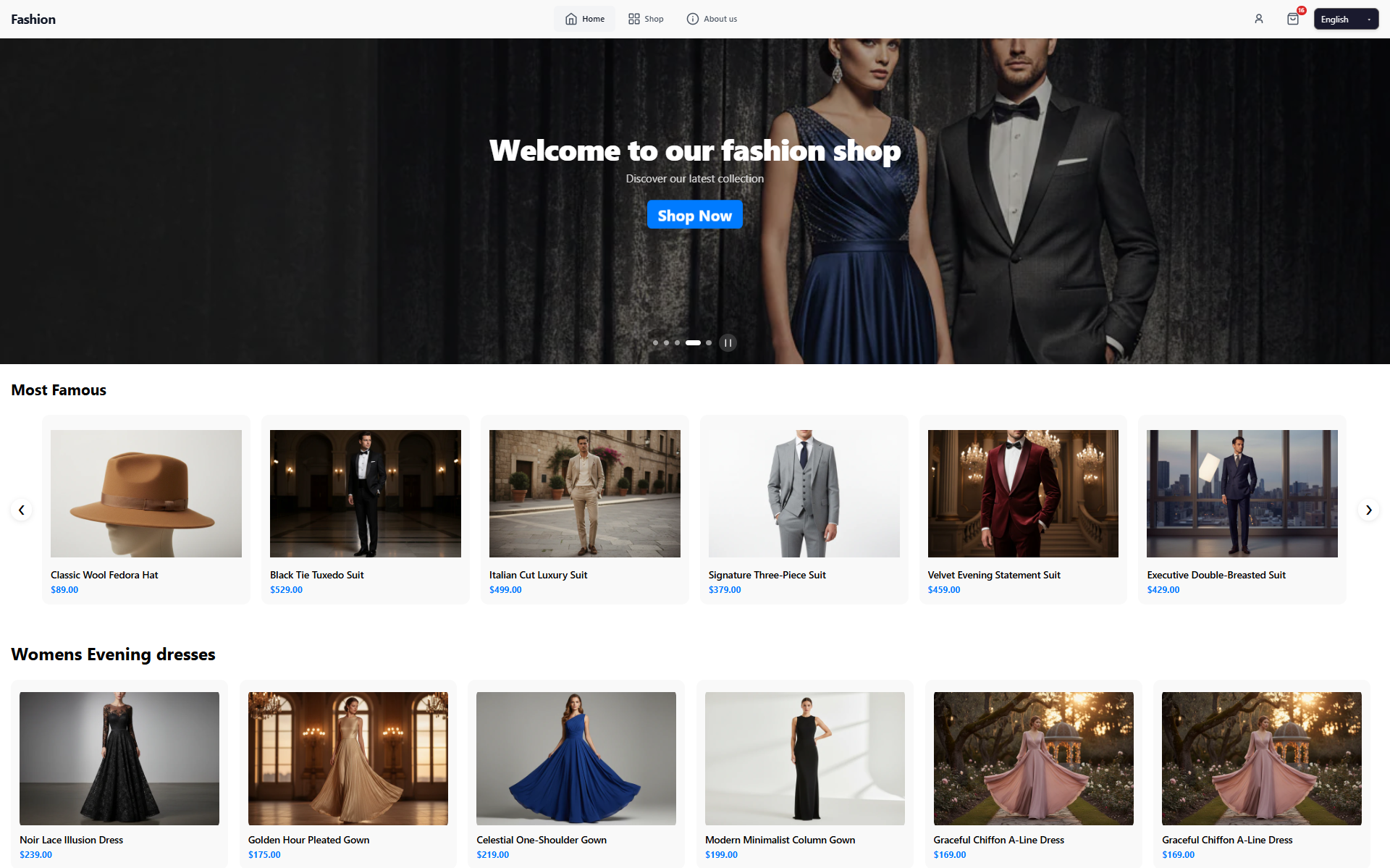Pause the hero banner slideshow
This screenshot has height=868, width=1390.
[x=728, y=342]
